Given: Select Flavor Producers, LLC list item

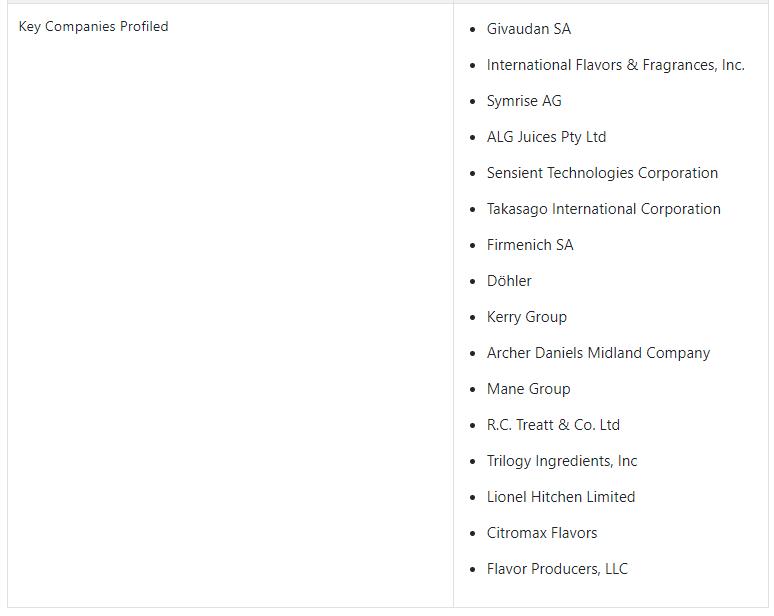Looking at the screenshot, I should pos(557,570).
